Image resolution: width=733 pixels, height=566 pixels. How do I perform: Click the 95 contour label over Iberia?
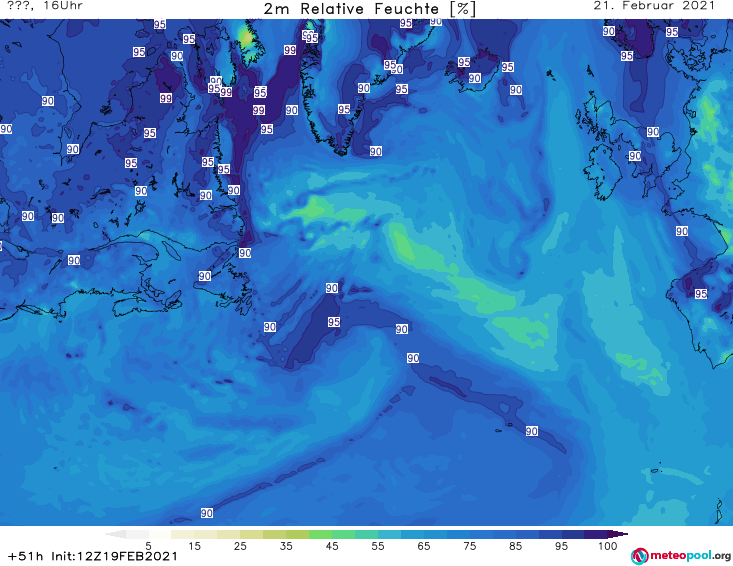(x=701, y=294)
